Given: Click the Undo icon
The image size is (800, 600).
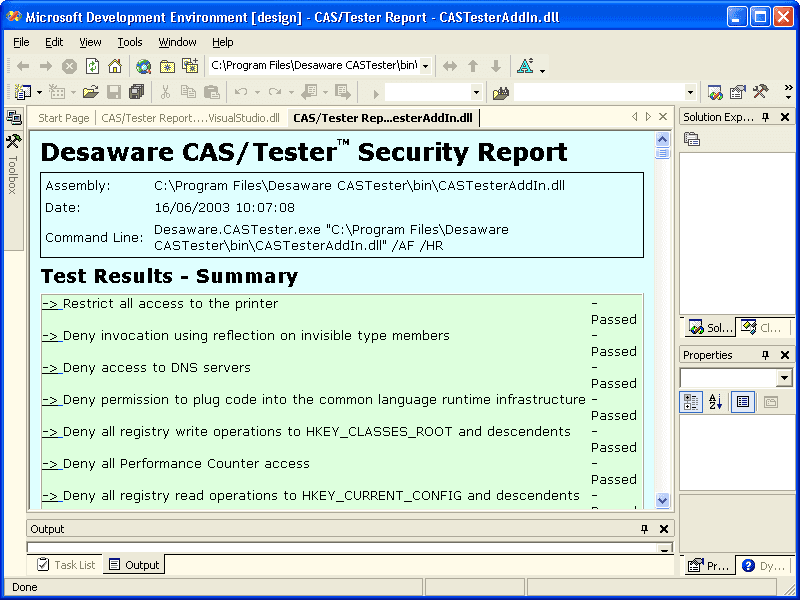Looking at the screenshot, I should [241, 92].
